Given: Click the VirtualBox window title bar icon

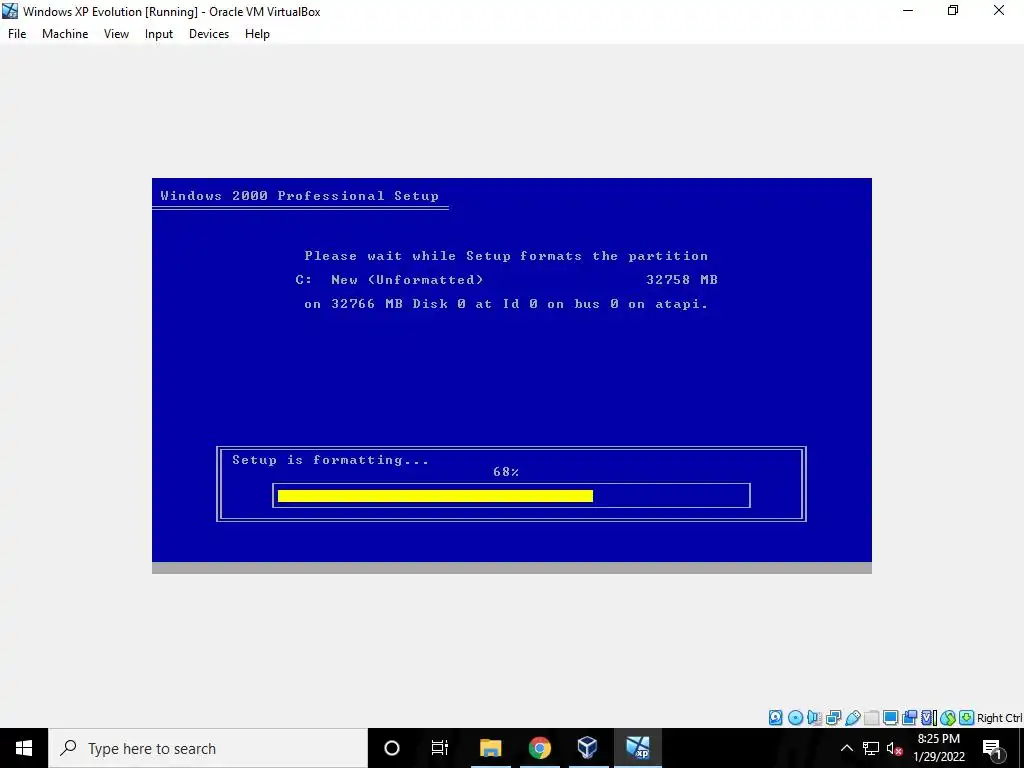Looking at the screenshot, I should [x=10, y=11].
